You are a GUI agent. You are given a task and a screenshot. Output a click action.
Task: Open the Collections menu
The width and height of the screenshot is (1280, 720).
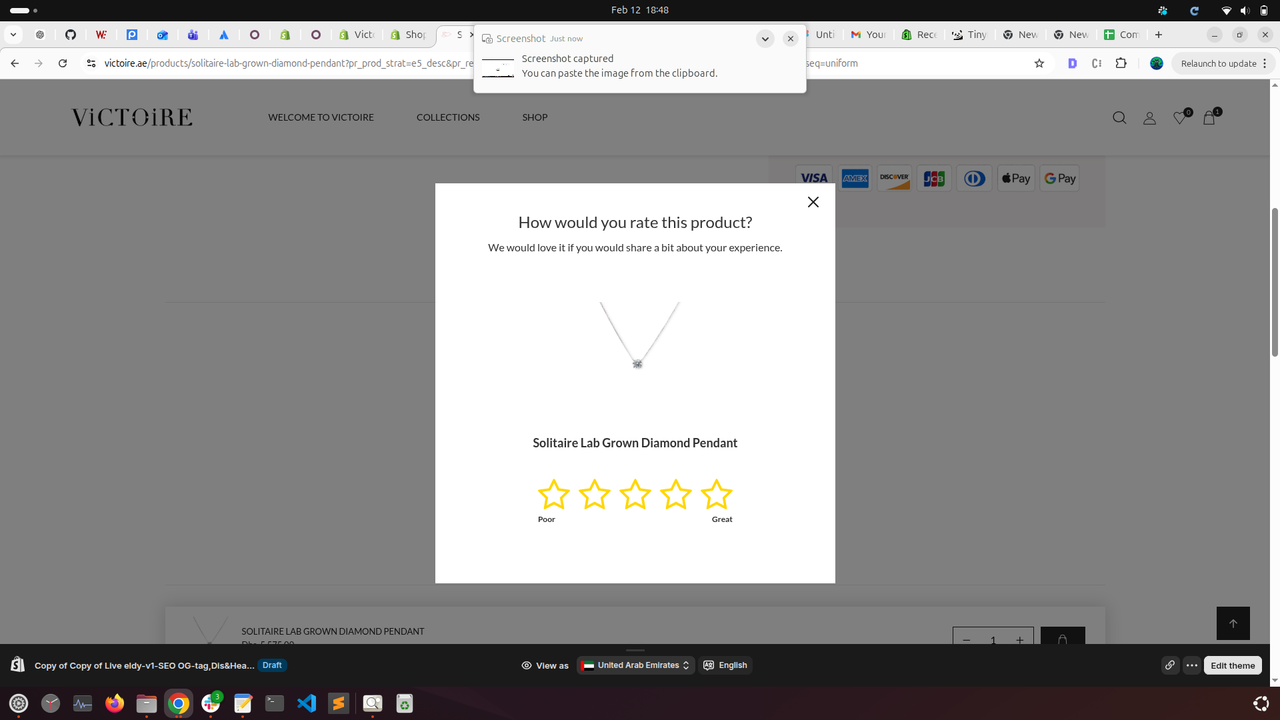(448, 117)
